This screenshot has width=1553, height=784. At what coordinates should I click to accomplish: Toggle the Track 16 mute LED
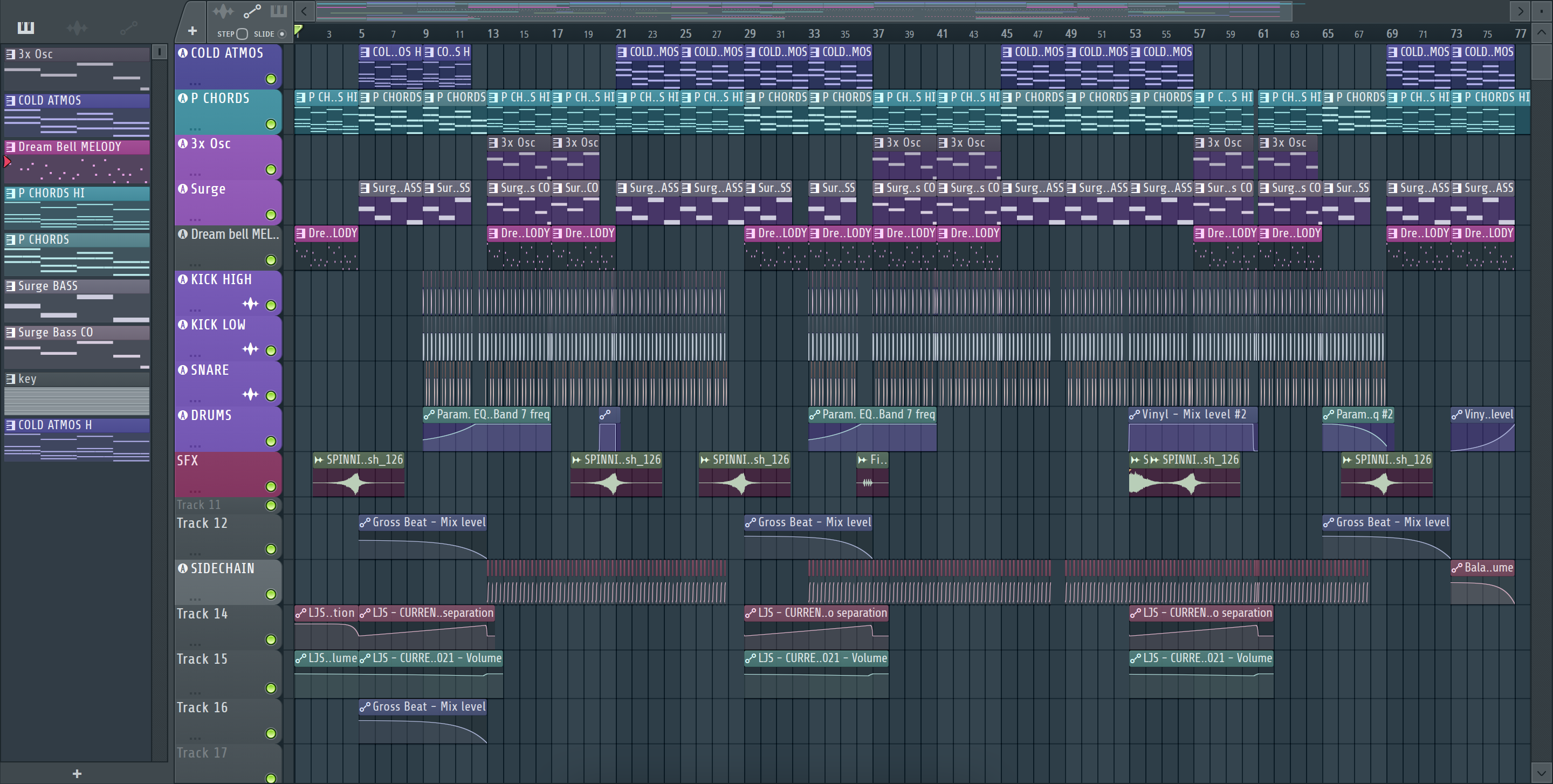click(271, 733)
